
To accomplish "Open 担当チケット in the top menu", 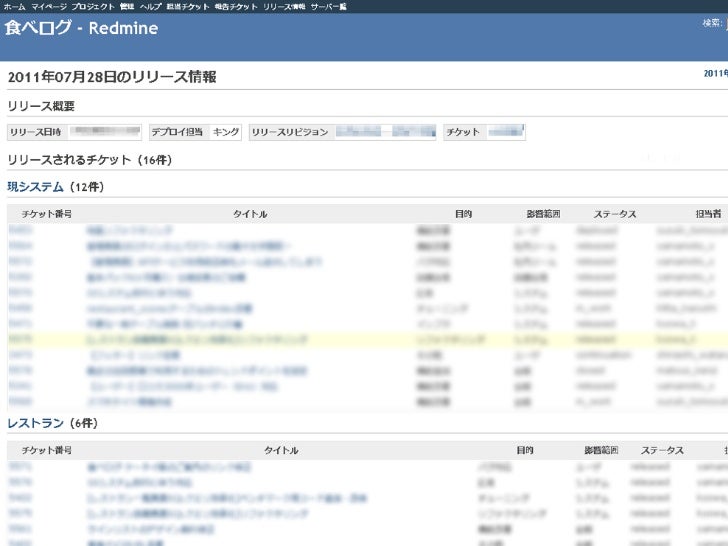I will 188,6.
